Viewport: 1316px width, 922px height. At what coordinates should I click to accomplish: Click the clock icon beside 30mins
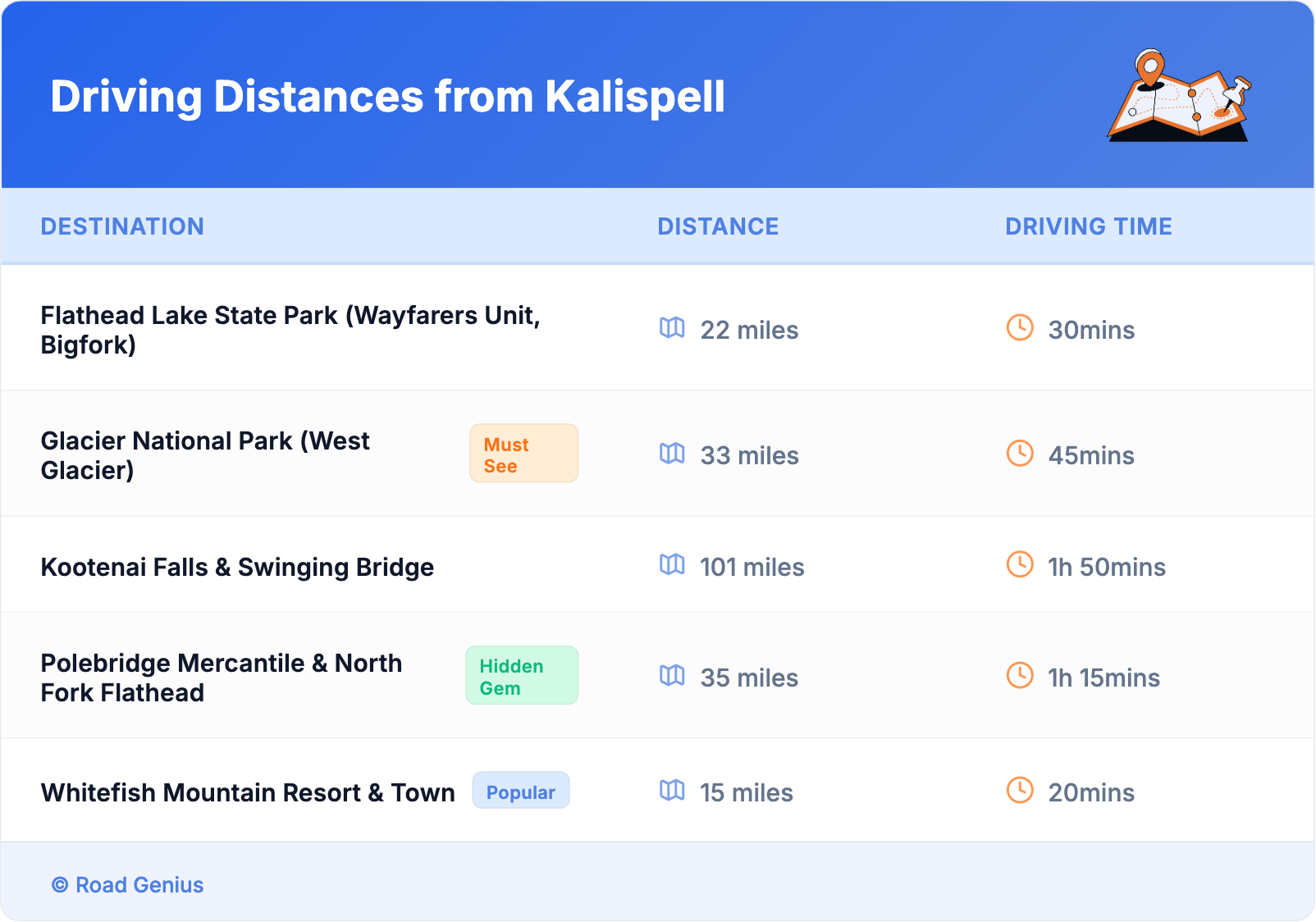pyautogui.click(x=1020, y=328)
